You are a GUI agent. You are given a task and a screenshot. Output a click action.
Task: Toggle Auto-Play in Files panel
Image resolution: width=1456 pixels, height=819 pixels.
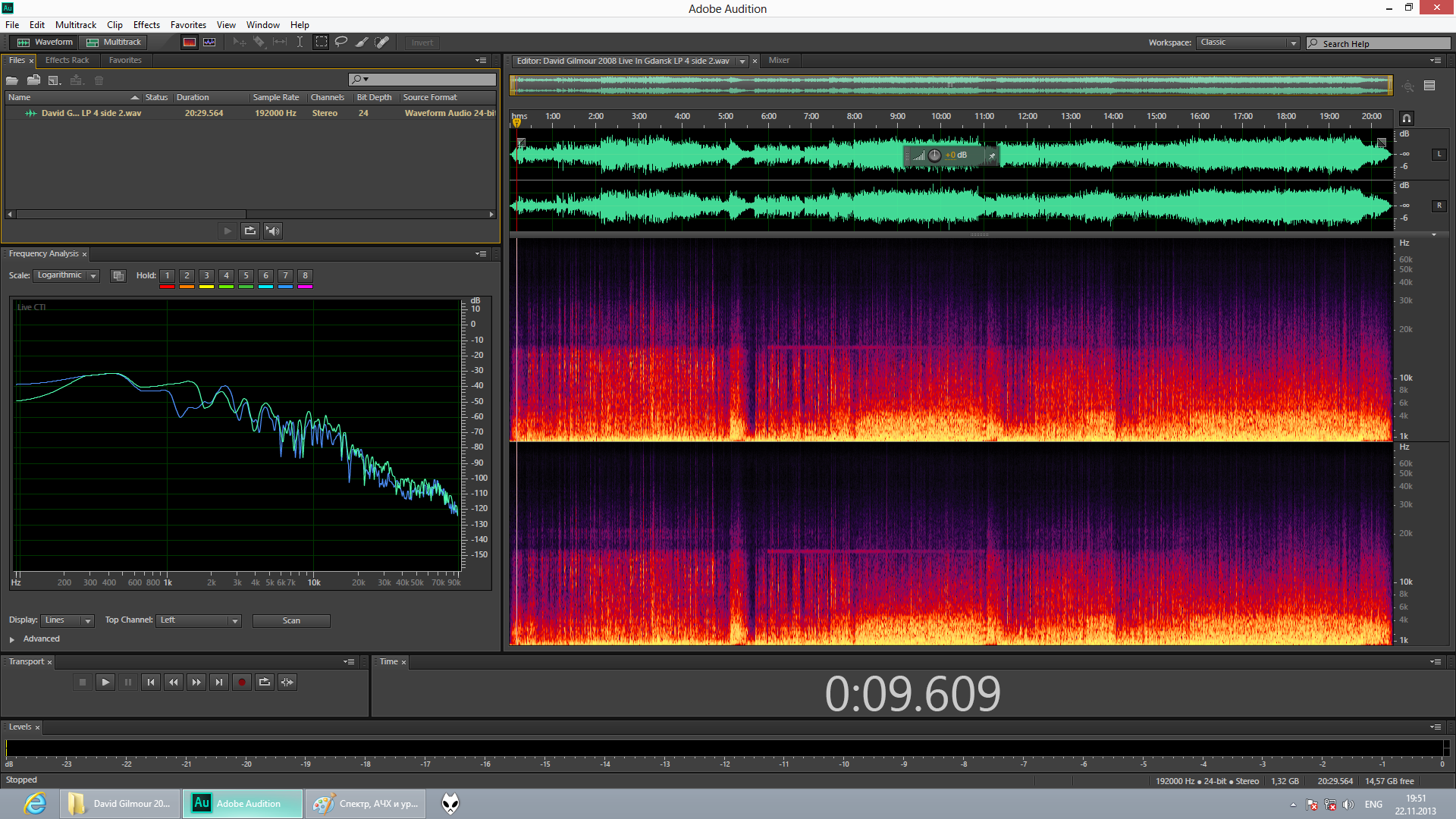(273, 231)
